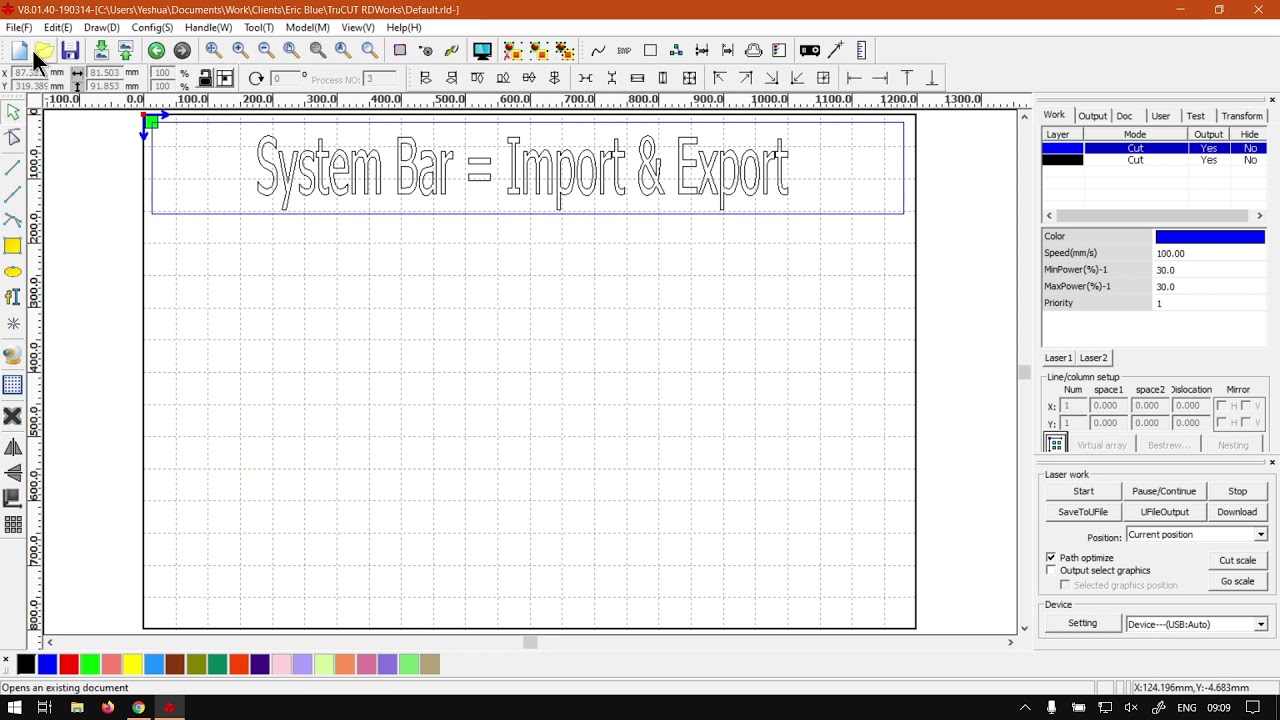
Task: Click the black X delete tool icon
Action: click(13, 416)
